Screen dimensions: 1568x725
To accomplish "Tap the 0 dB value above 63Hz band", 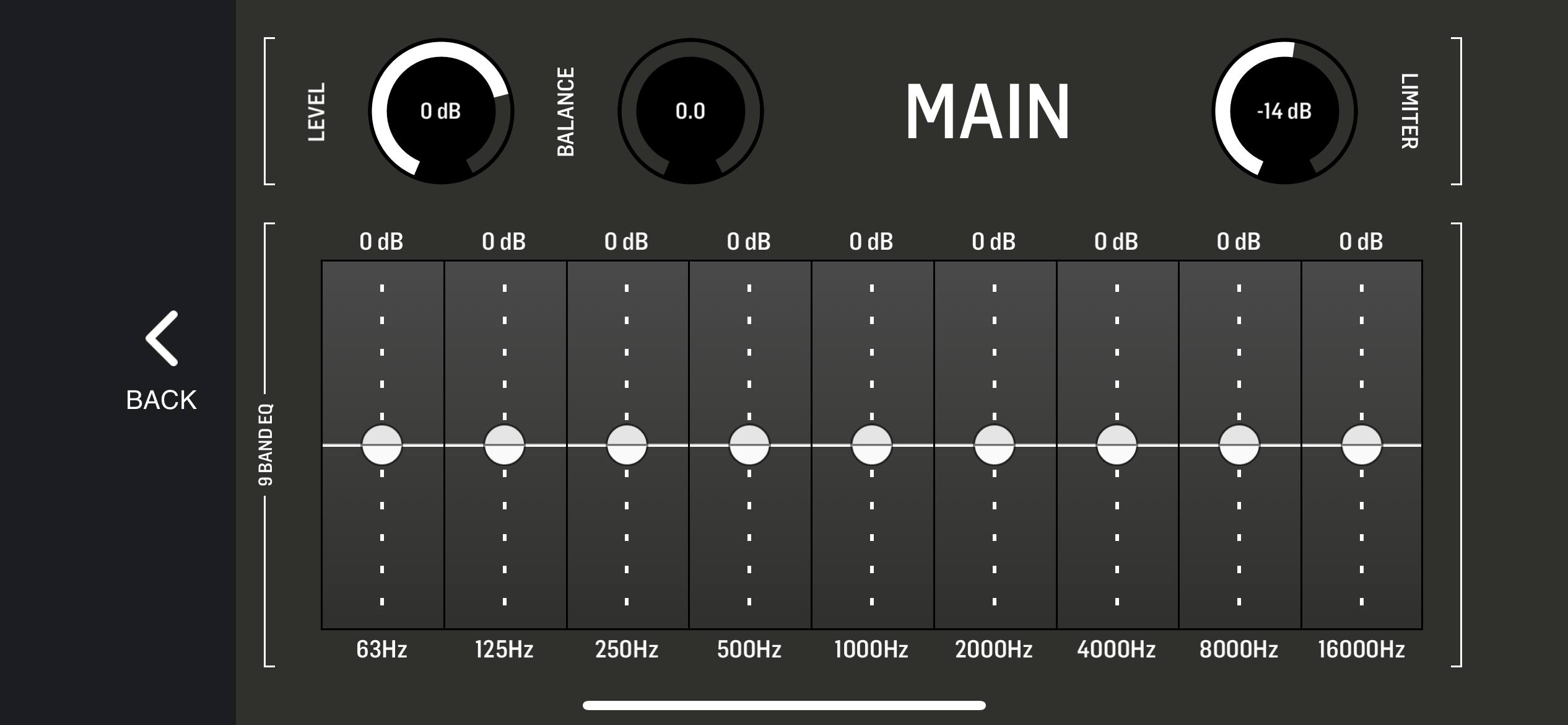I will [x=381, y=242].
